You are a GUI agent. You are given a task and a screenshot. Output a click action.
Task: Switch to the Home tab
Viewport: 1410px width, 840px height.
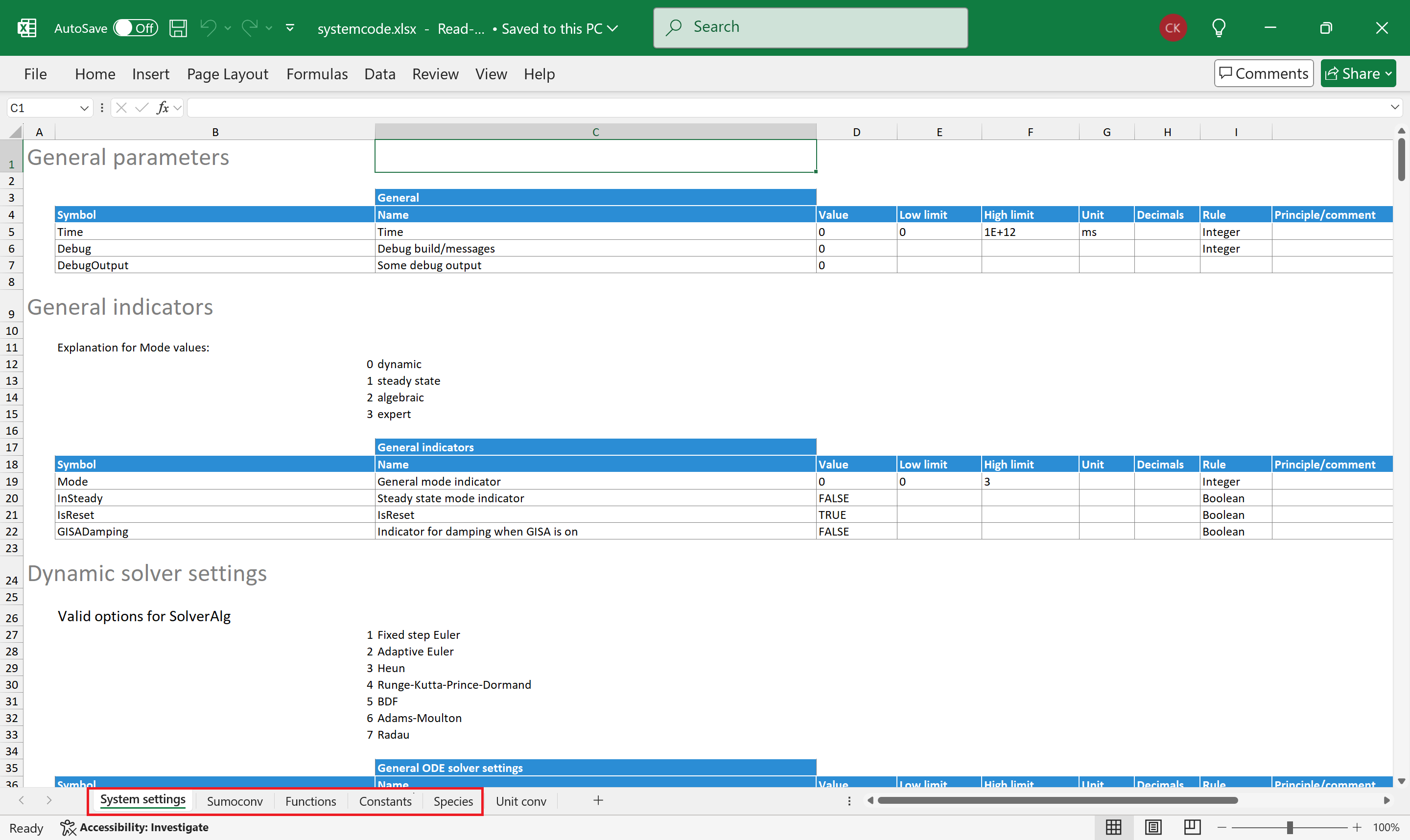(x=95, y=73)
